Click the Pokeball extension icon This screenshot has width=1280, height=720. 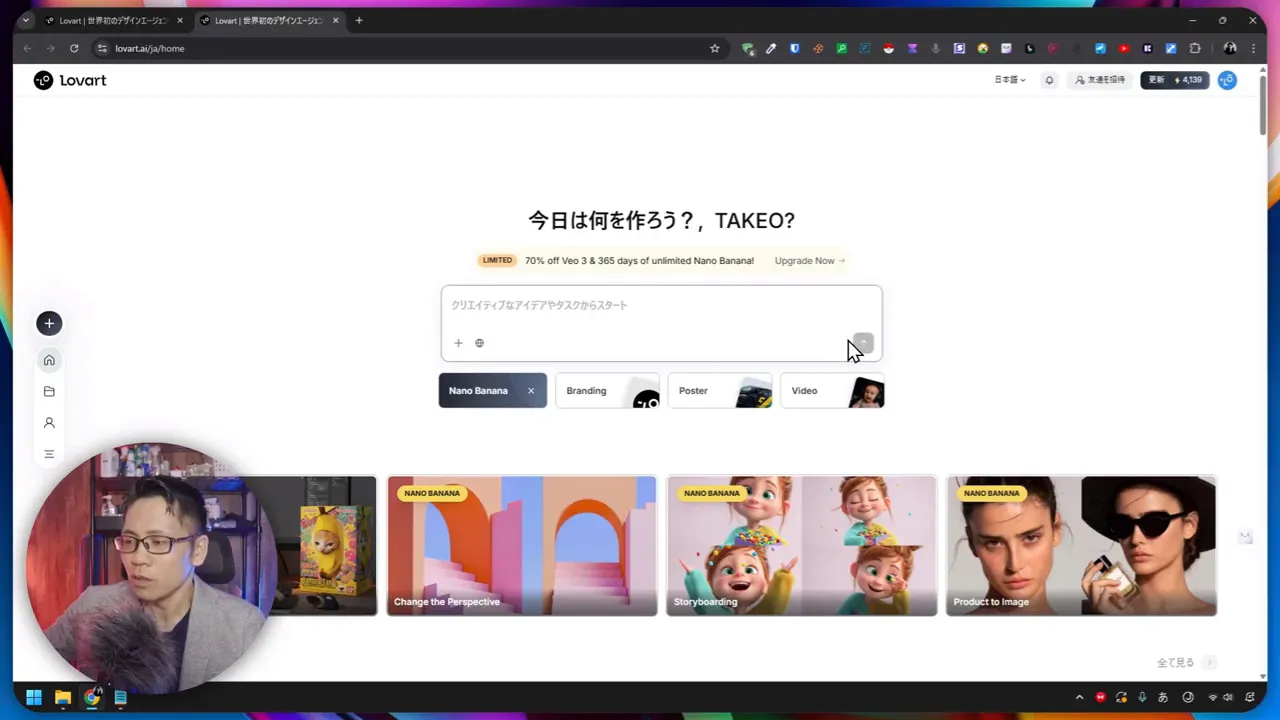point(889,48)
